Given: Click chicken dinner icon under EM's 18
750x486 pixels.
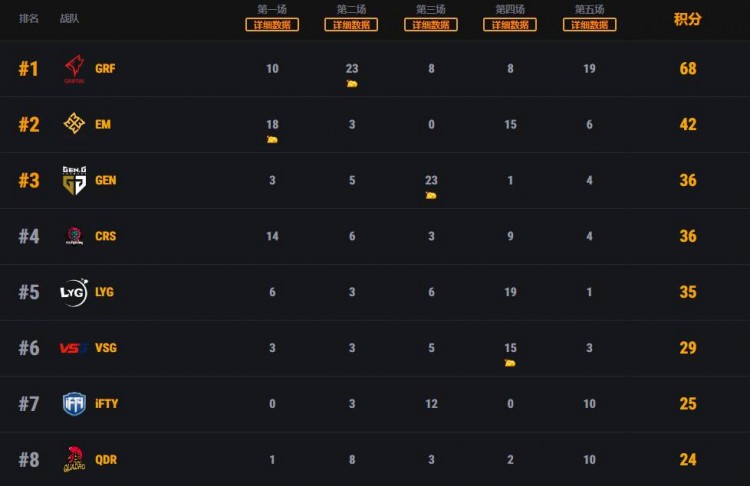Looking at the screenshot, I should click(x=272, y=140).
